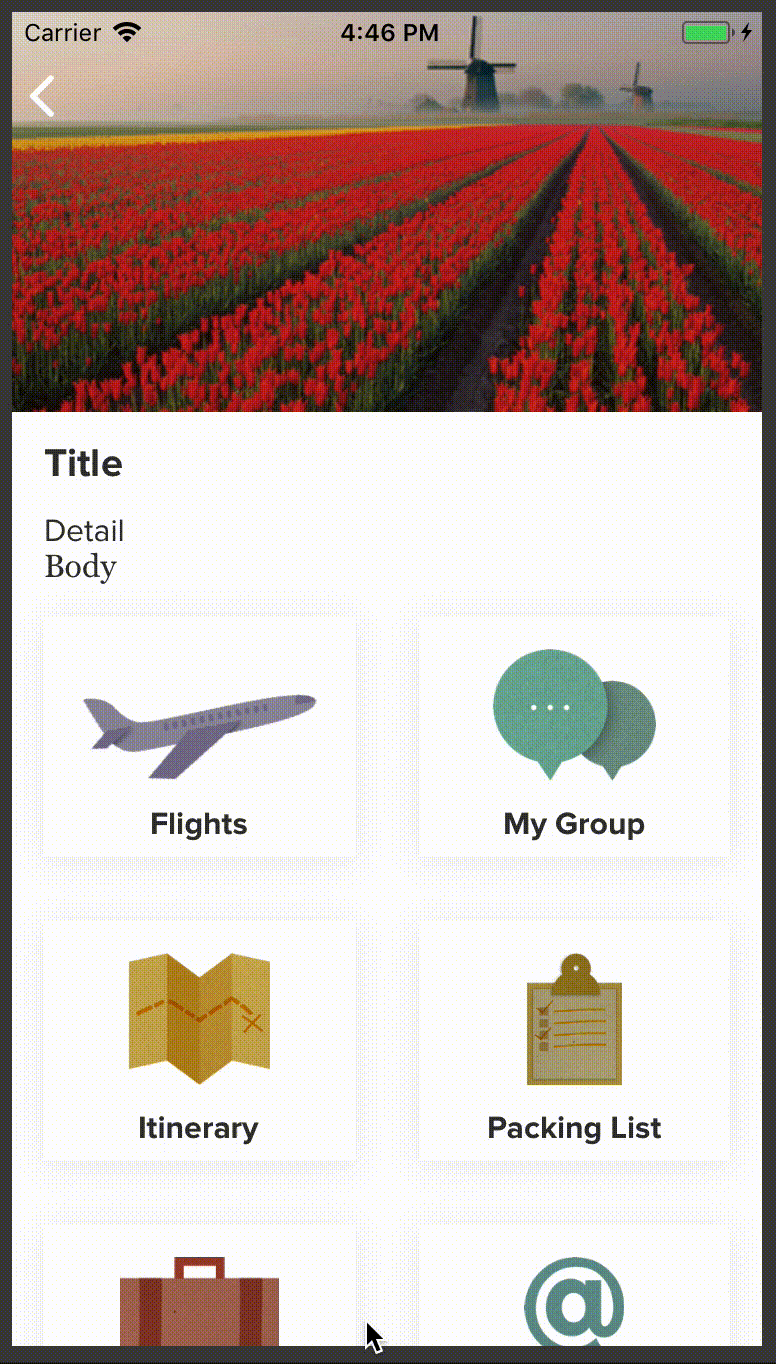Click the battery indicator in status bar
Viewport: 776px width, 1364px height.
pyautogui.click(x=708, y=33)
